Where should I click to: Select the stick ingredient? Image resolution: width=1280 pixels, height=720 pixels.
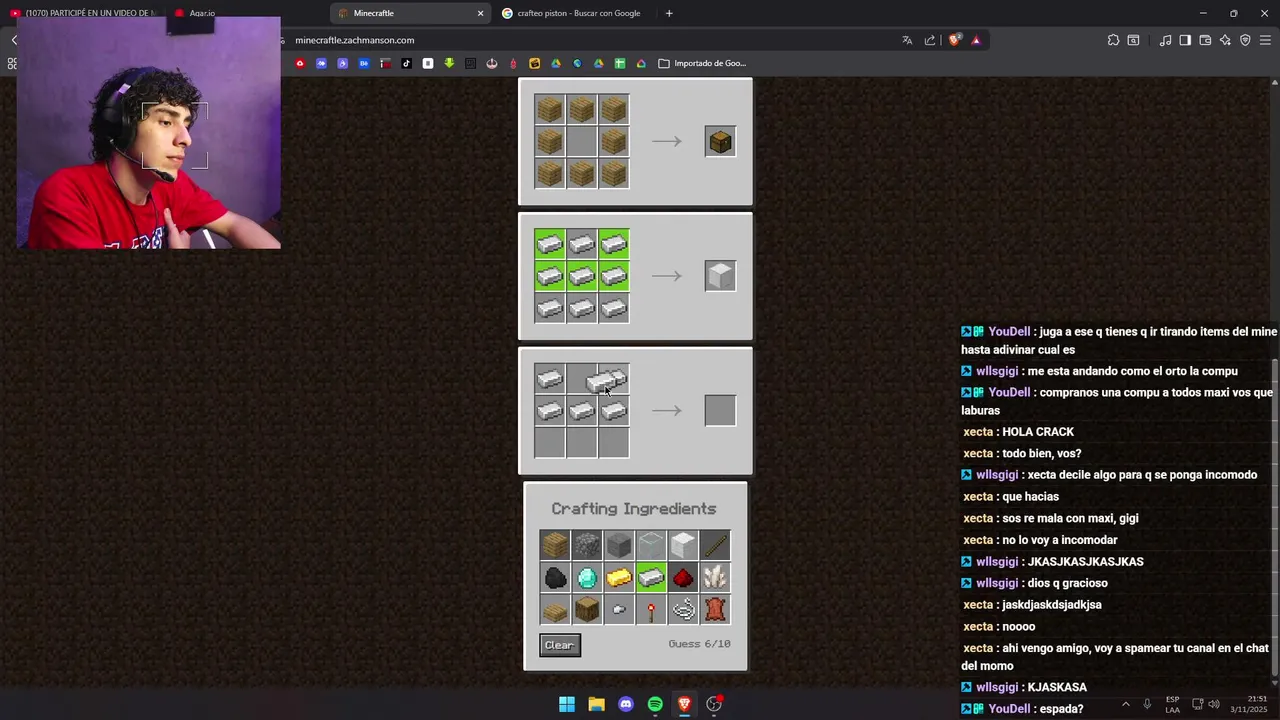715,545
